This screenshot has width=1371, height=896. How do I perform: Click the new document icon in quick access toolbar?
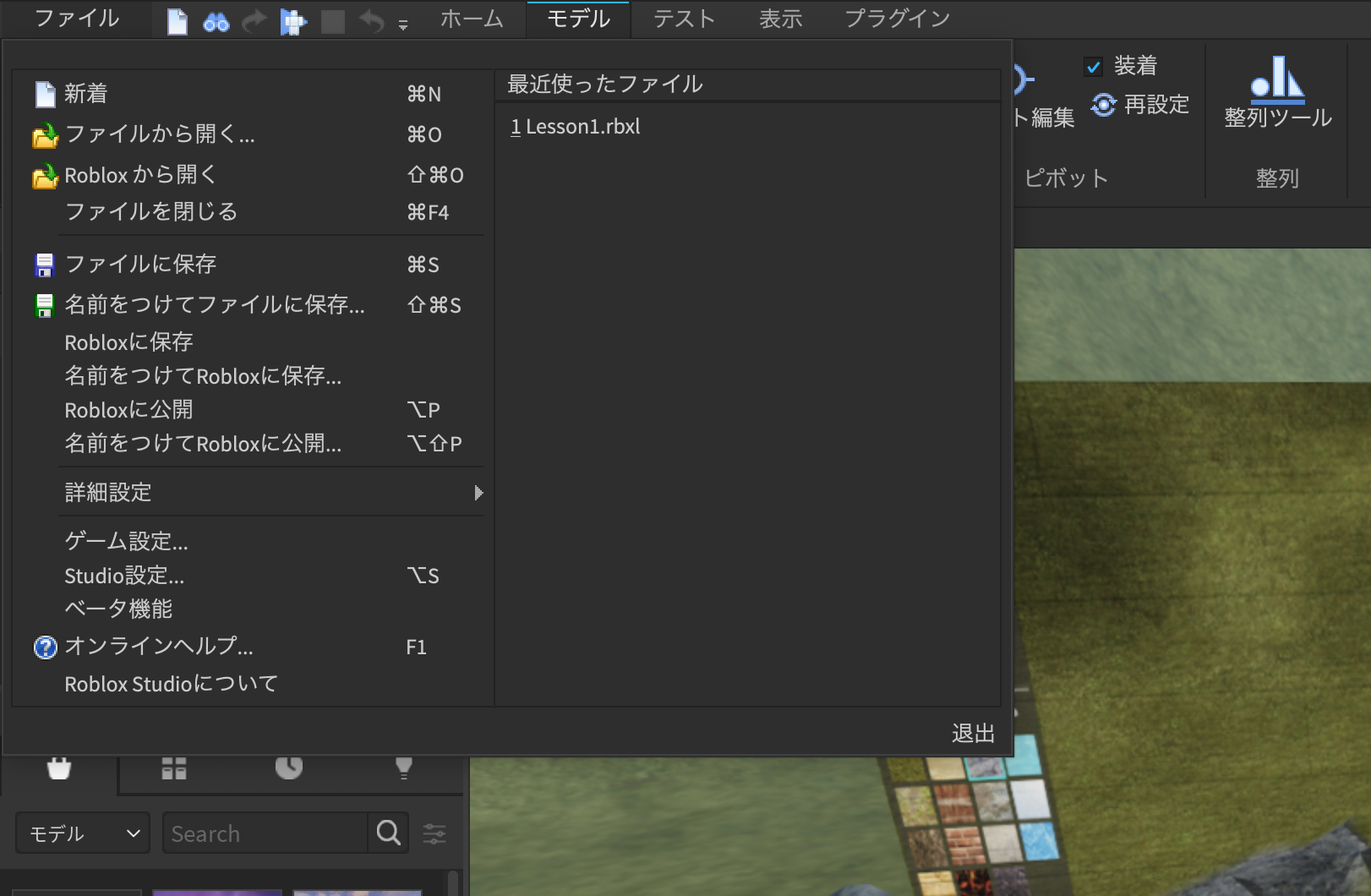pyautogui.click(x=178, y=21)
